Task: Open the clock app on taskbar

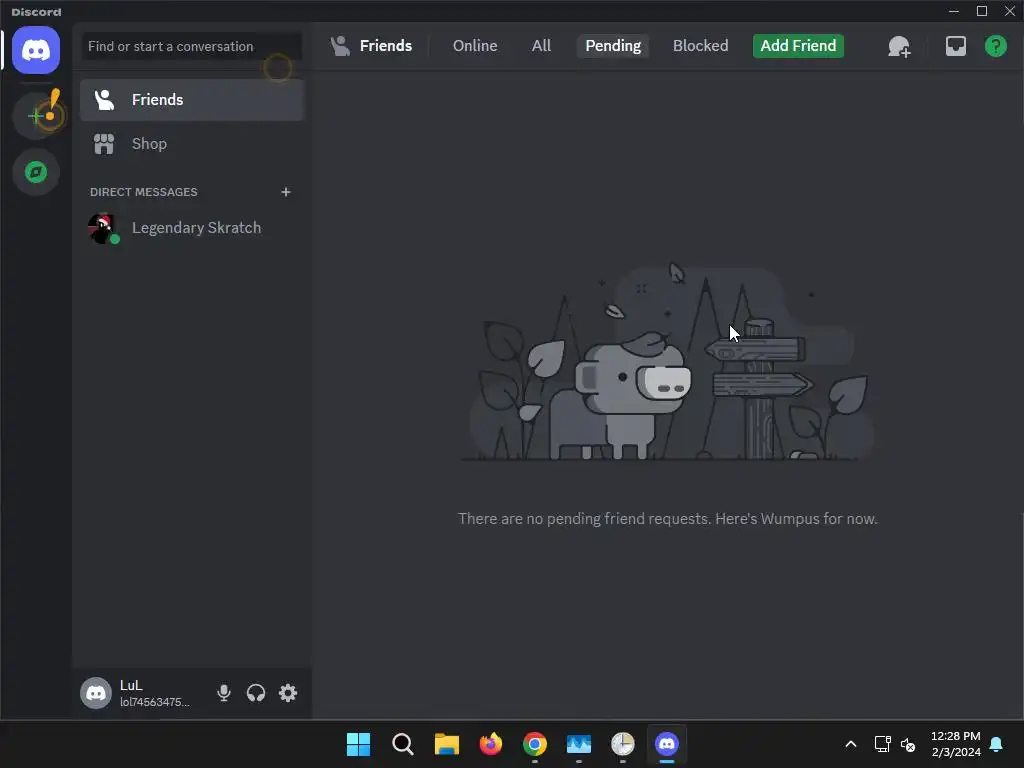Action: [x=622, y=744]
